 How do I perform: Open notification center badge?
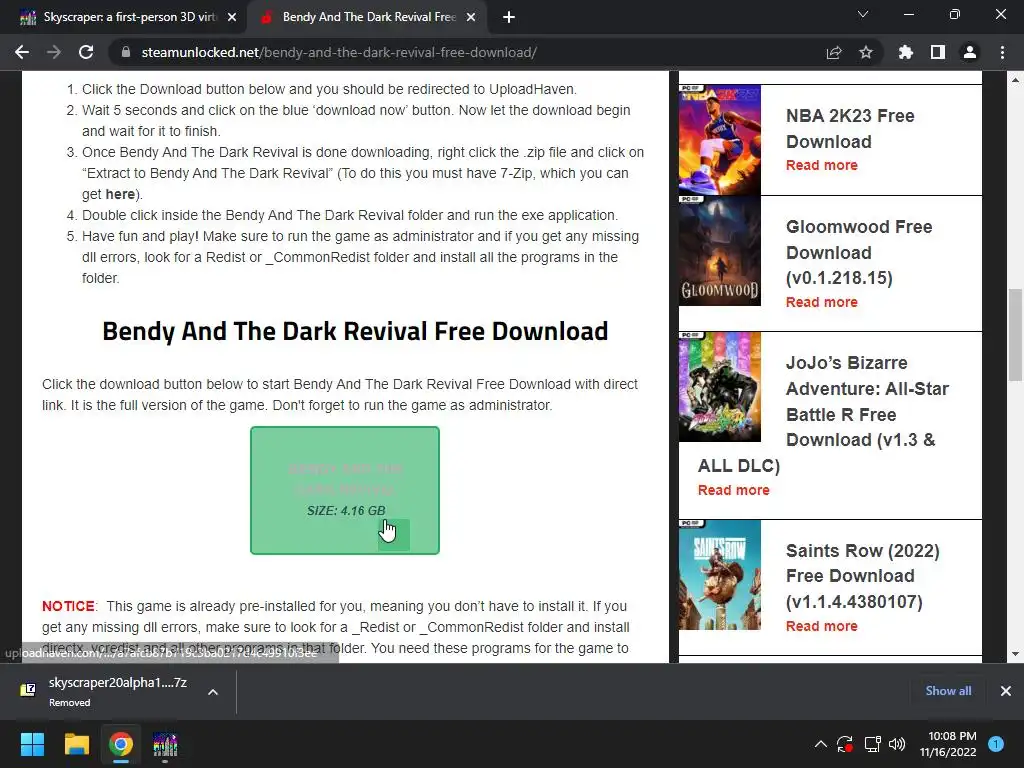coord(996,744)
